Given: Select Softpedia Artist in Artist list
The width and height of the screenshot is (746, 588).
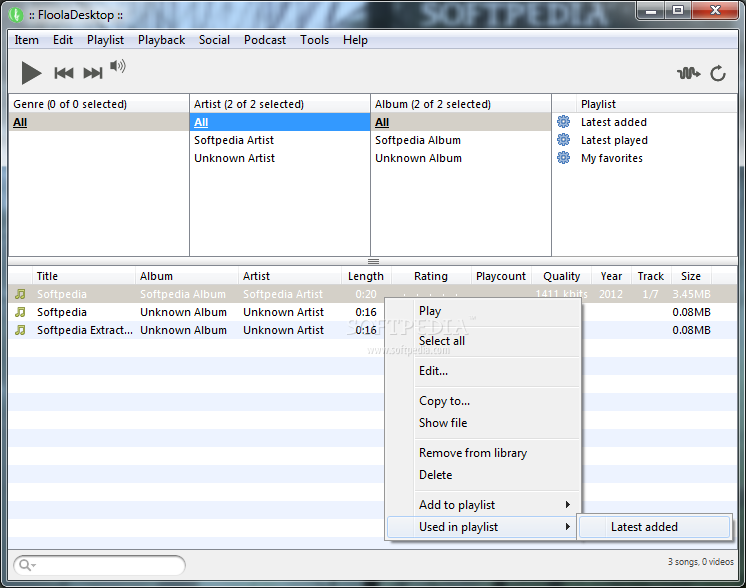Looking at the screenshot, I should point(280,140).
